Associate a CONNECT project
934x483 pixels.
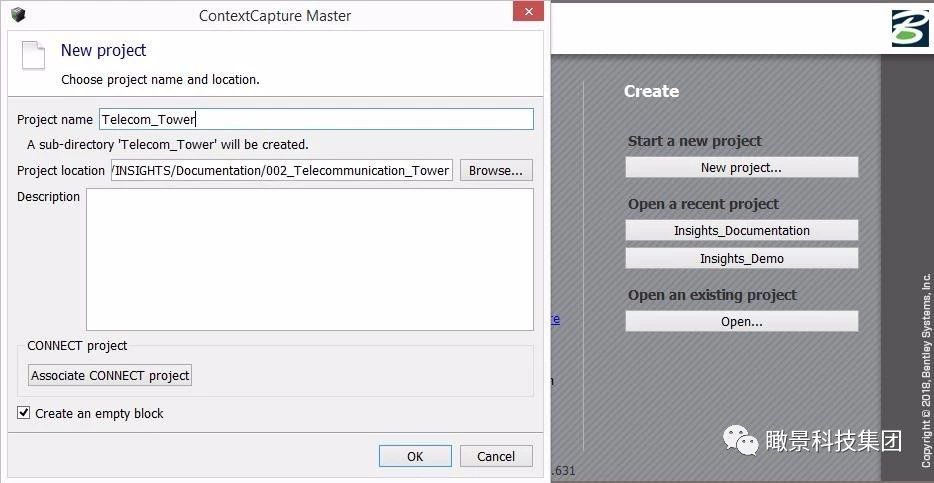(110, 376)
